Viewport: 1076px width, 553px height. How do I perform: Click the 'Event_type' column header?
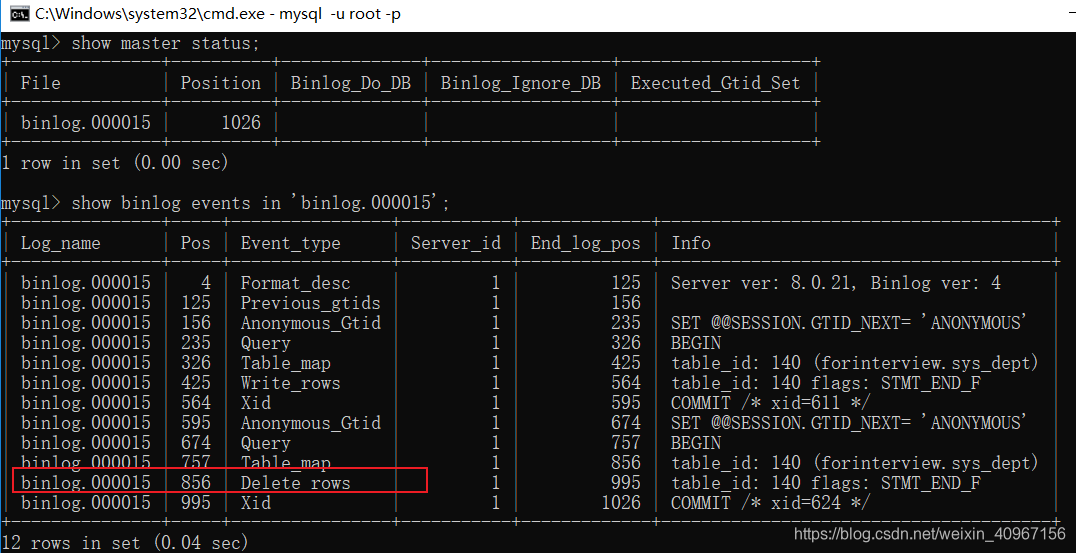[x=290, y=244]
